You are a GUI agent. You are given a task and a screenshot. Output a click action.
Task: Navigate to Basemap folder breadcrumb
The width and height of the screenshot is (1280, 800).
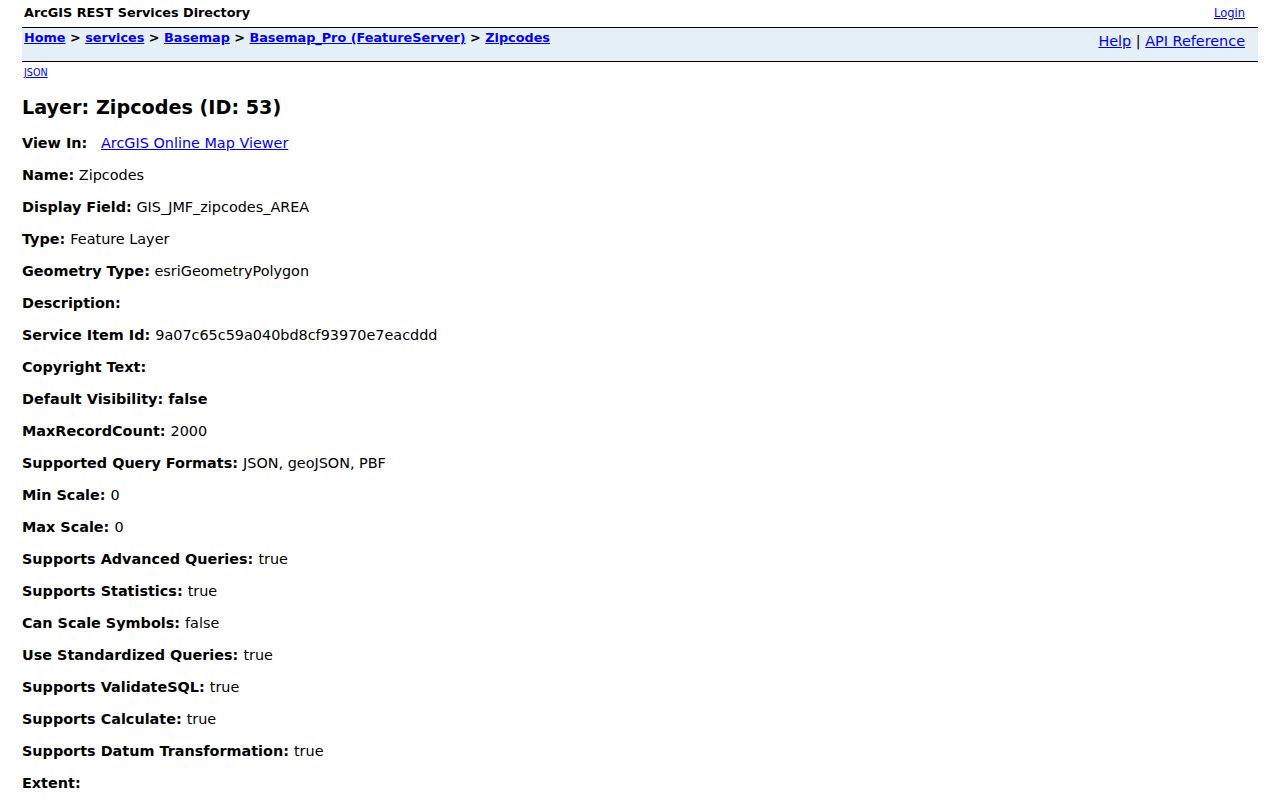pyautogui.click(x=197, y=38)
